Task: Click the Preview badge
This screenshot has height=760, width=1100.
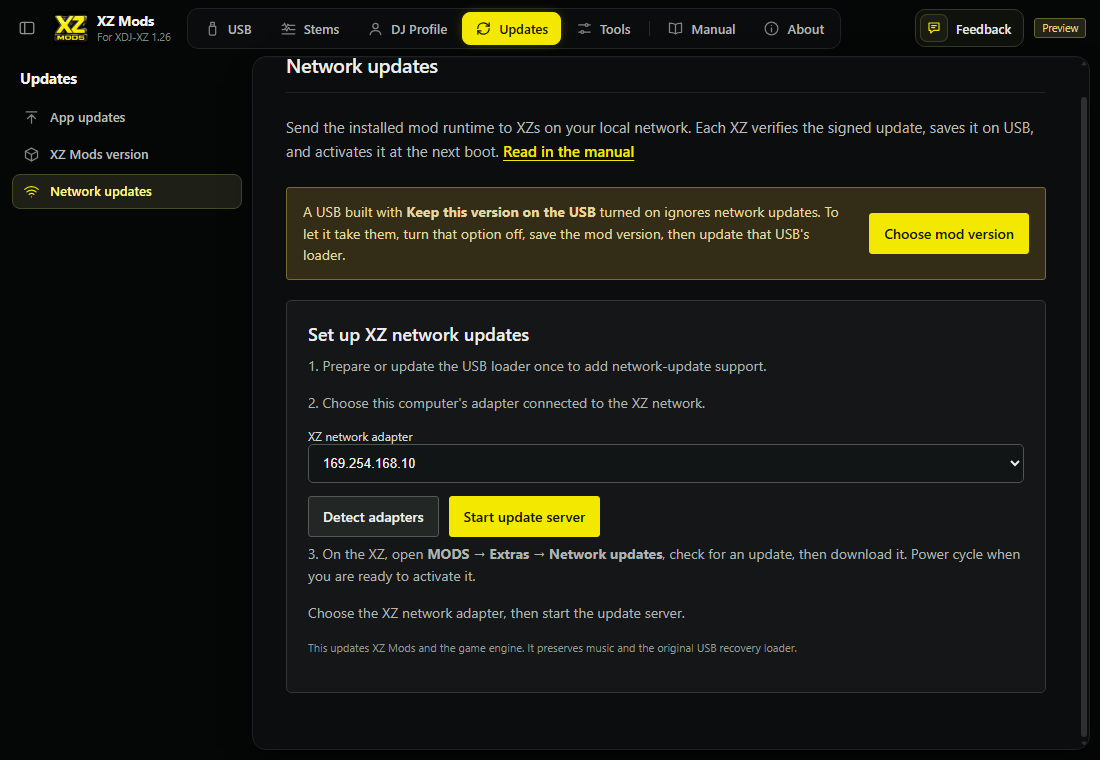Action: (x=1059, y=28)
